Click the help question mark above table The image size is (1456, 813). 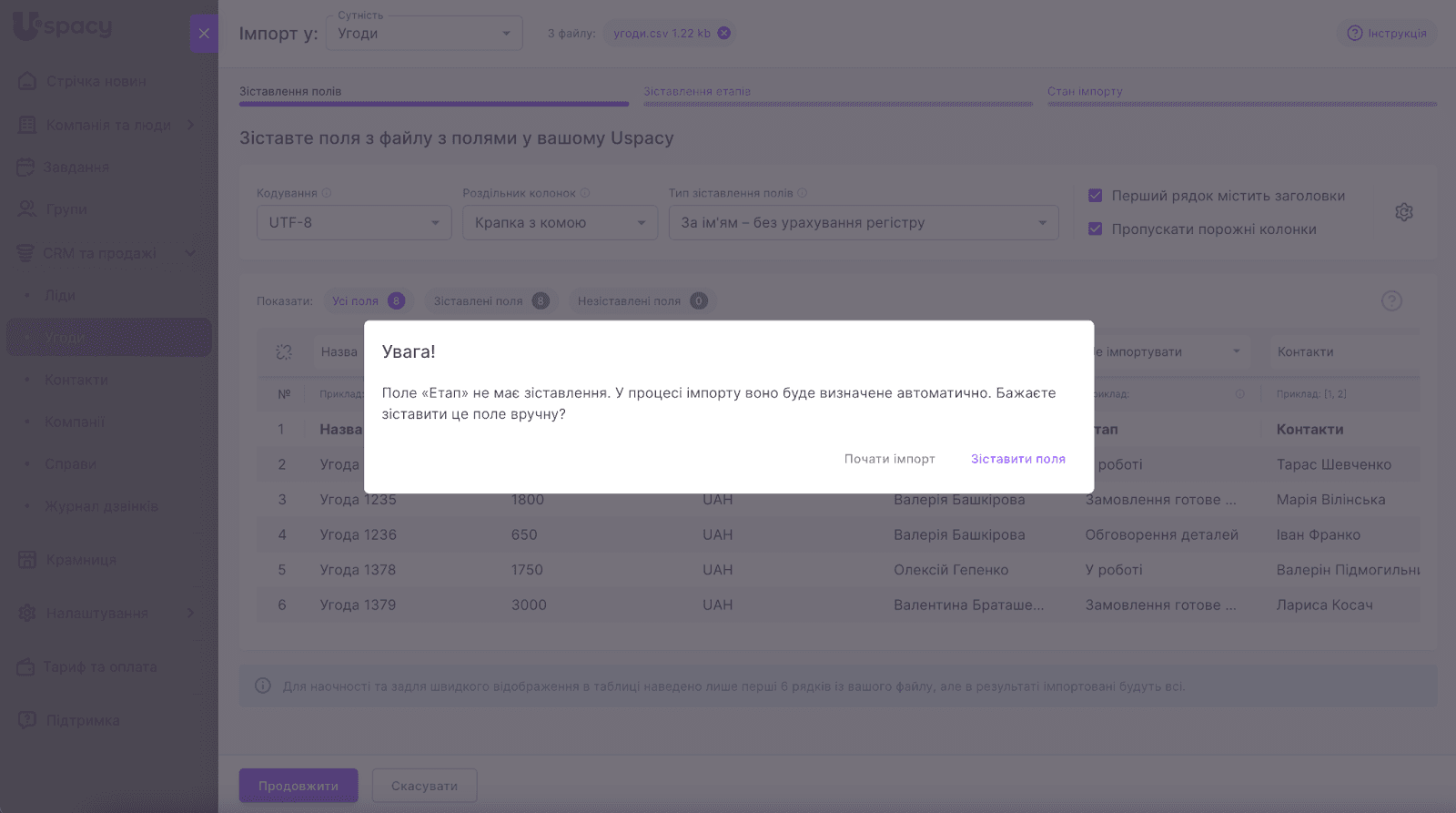pos(1391,301)
